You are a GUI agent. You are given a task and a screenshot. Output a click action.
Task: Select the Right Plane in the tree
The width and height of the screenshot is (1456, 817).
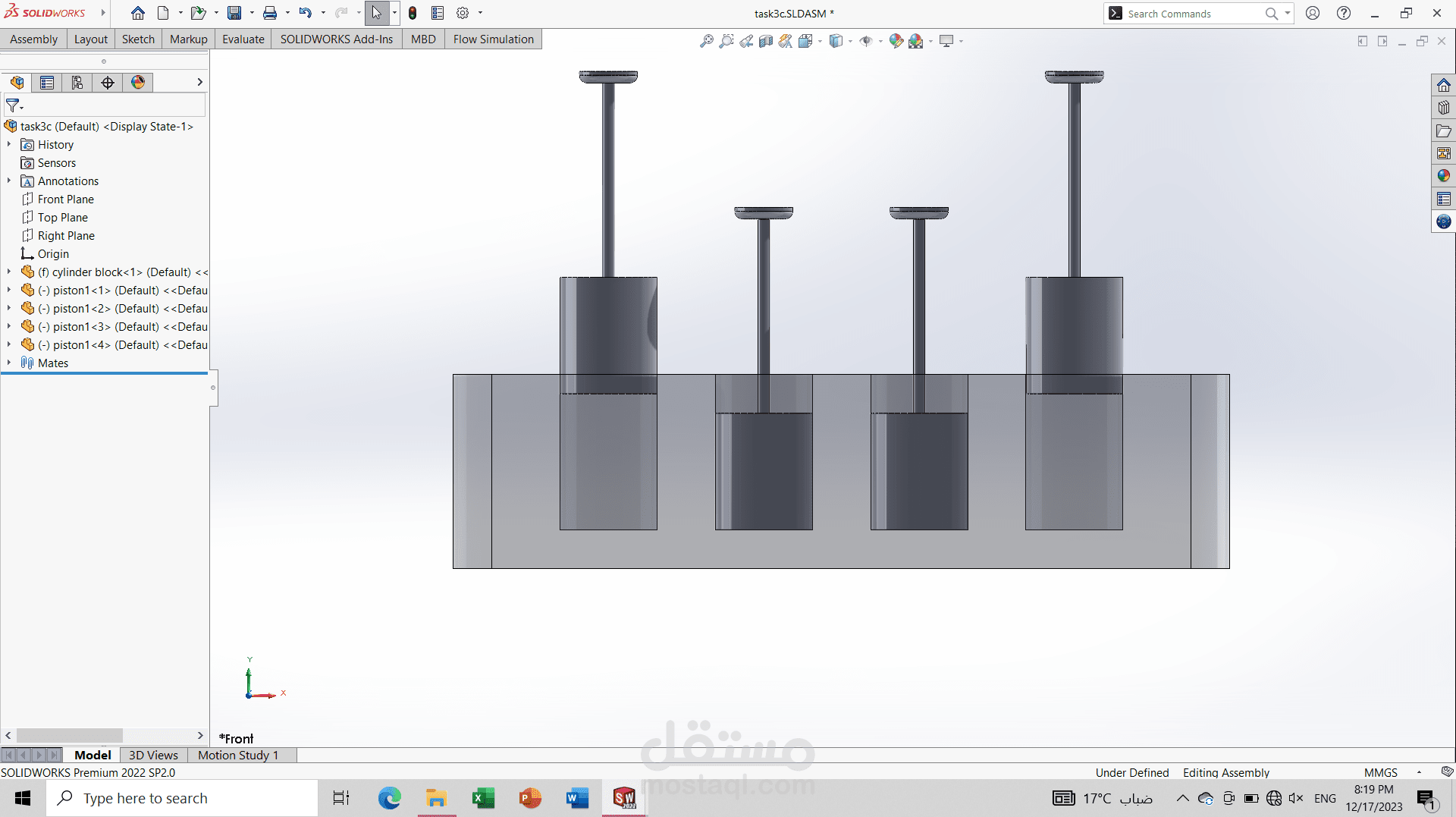pyautogui.click(x=66, y=235)
